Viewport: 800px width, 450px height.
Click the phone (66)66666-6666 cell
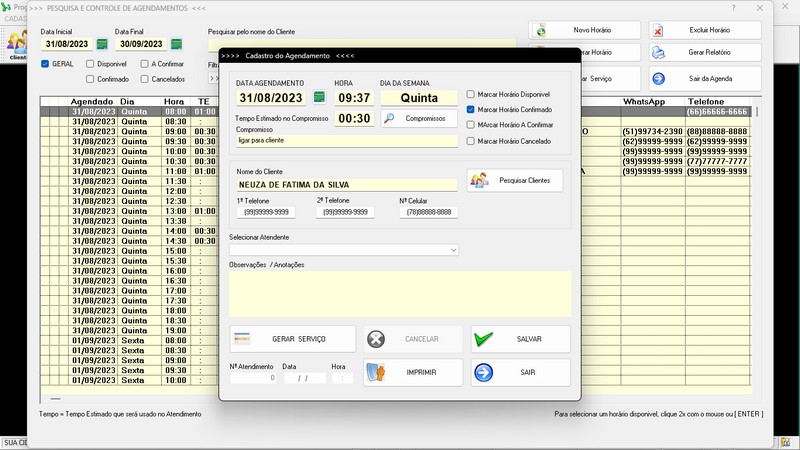pos(717,112)
